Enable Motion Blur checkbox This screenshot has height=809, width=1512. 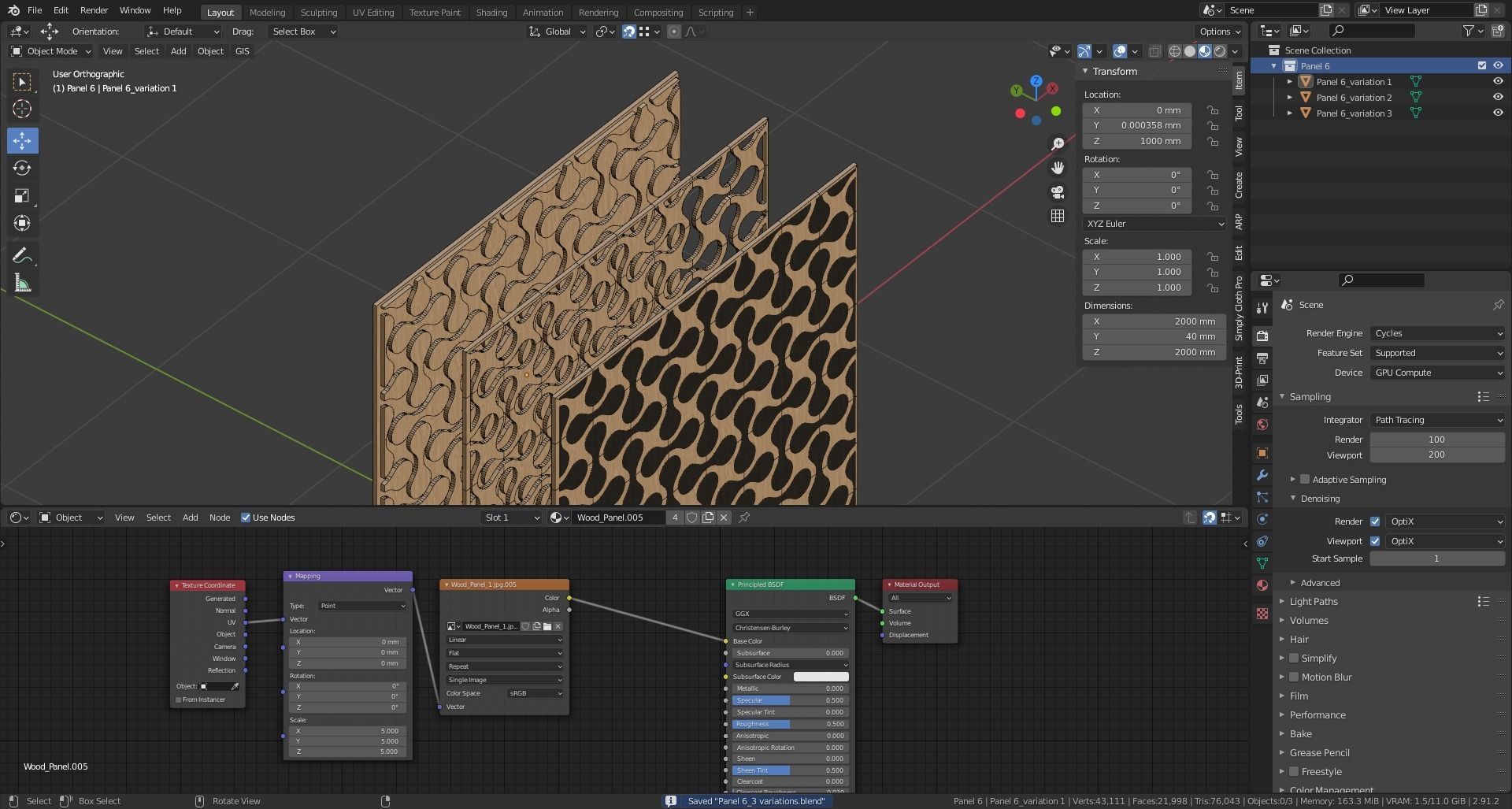pyautogui.click(x=1294, y=677)
